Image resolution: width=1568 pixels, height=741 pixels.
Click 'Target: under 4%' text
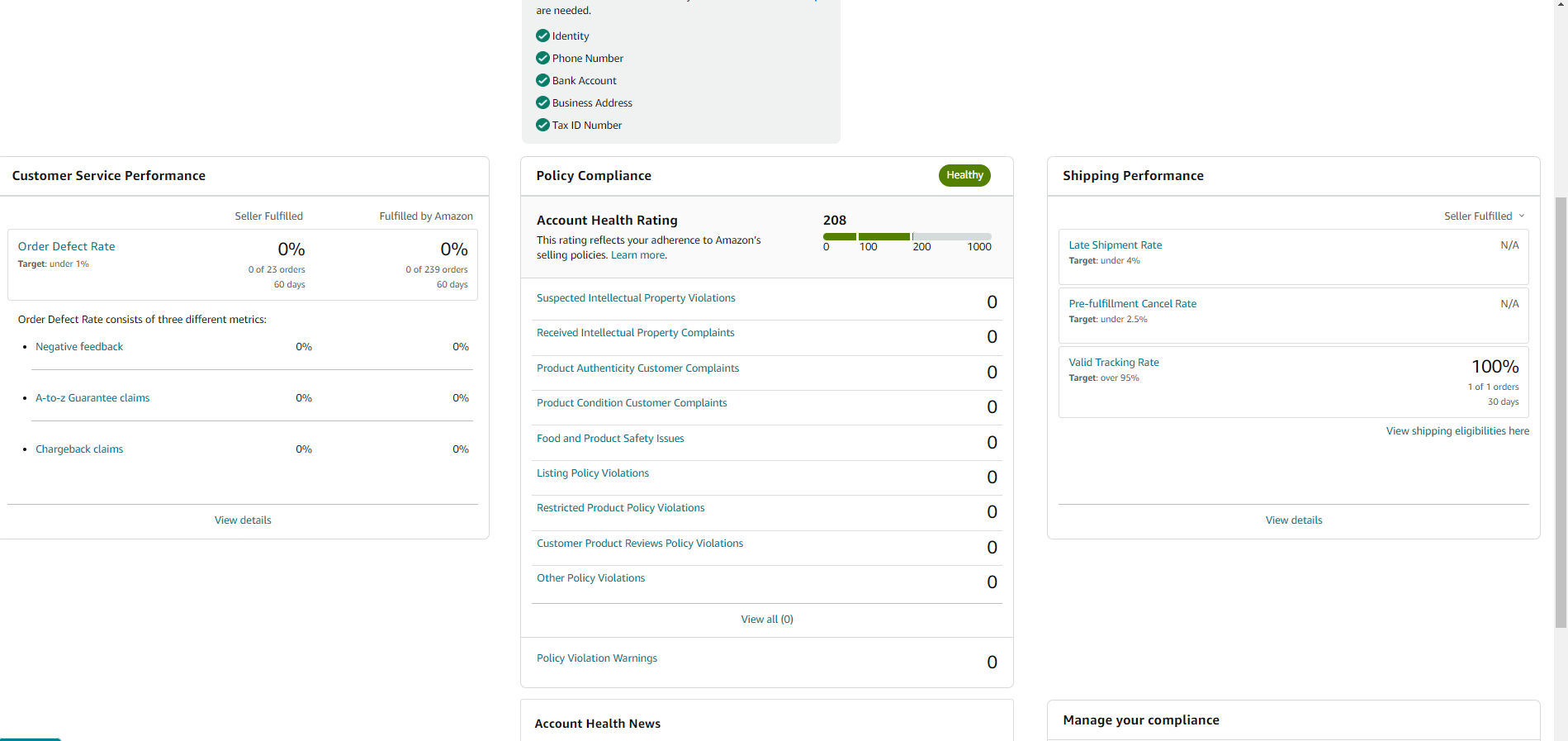1104,261
